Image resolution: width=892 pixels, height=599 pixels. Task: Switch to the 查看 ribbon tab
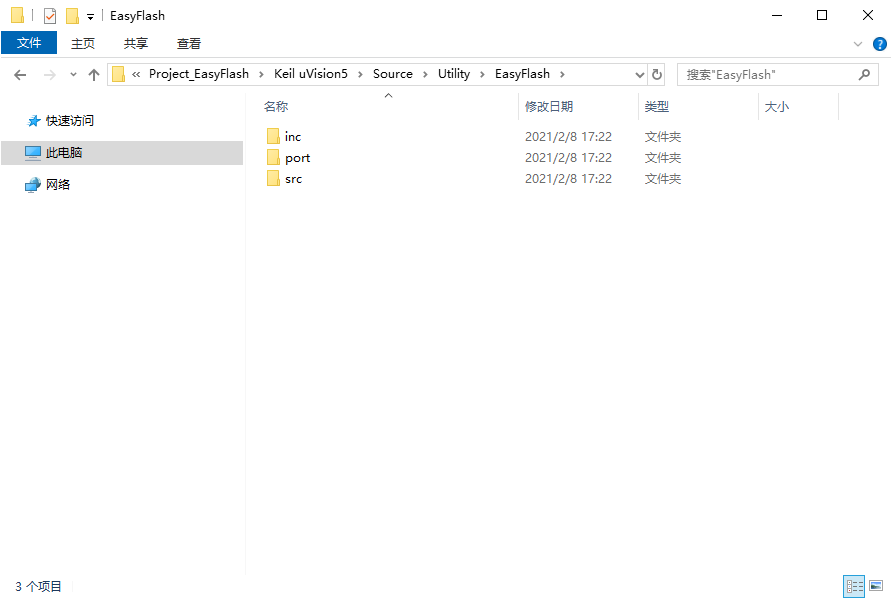[x=188, y=43]
